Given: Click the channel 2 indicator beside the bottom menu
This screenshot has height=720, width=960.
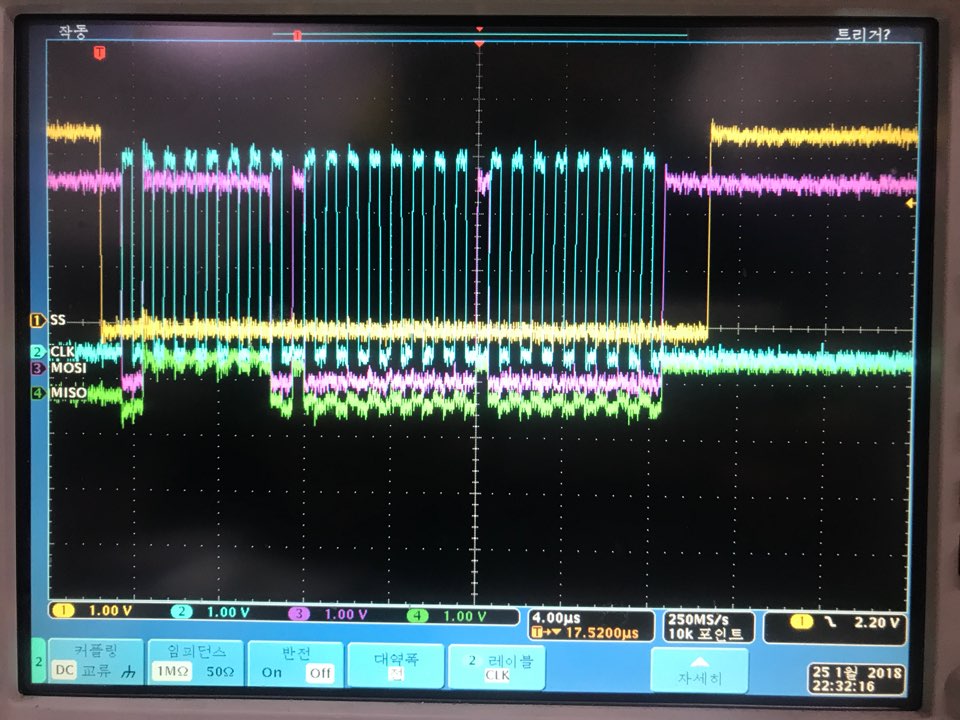Looking at the screenshot, I should pos(38,661).
